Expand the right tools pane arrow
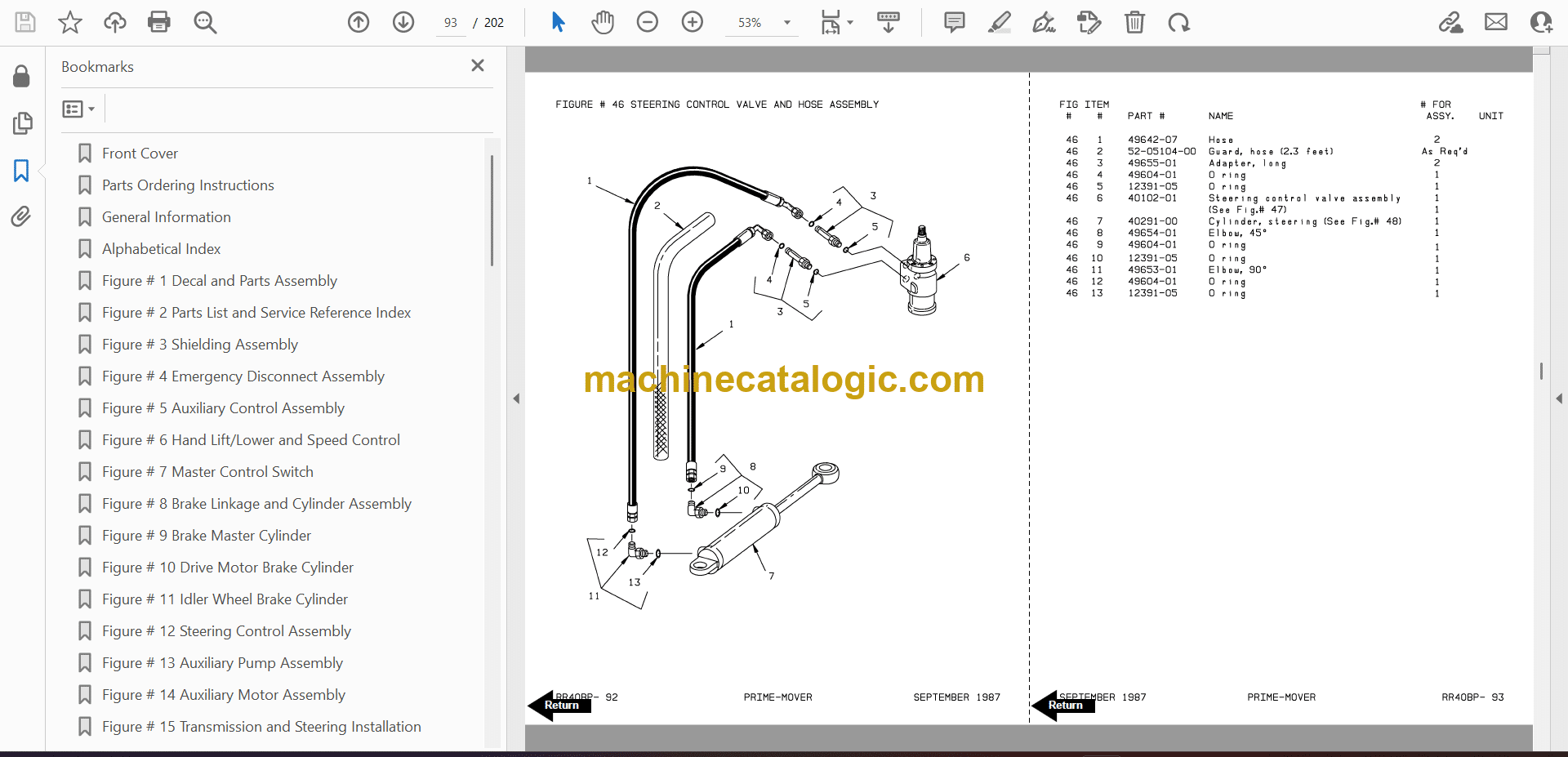Screen dimensions: 1568x757 click(x=1559, y=399)
